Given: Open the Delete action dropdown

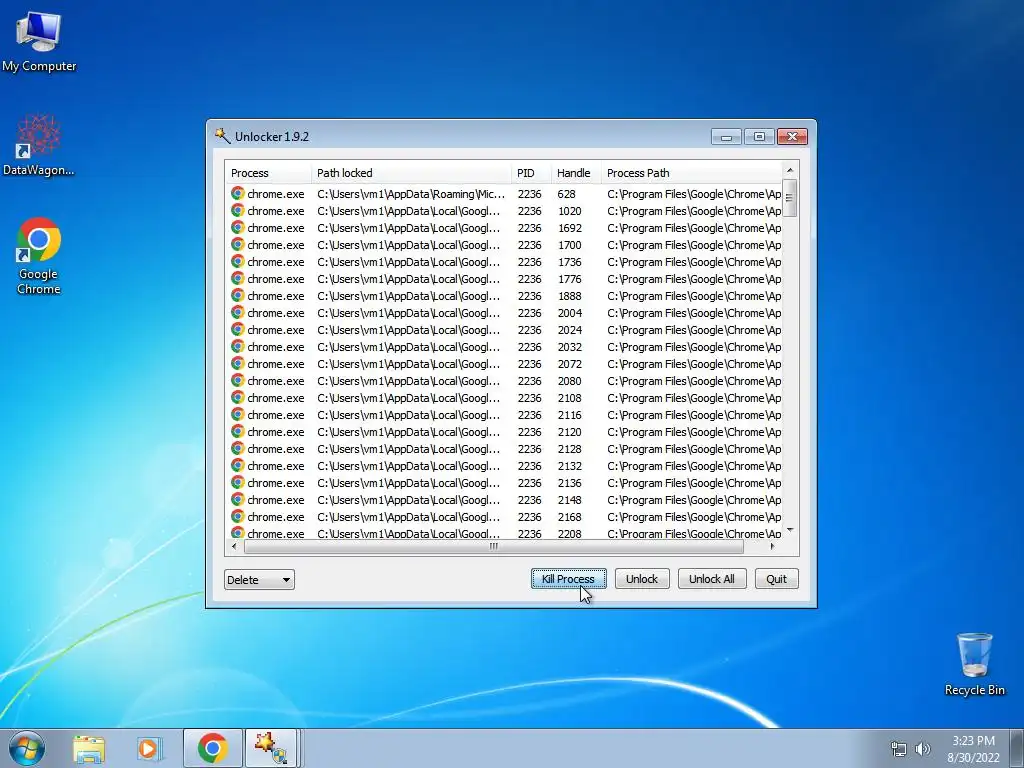Looking at the screenshot, I should [x=259, y=579].
